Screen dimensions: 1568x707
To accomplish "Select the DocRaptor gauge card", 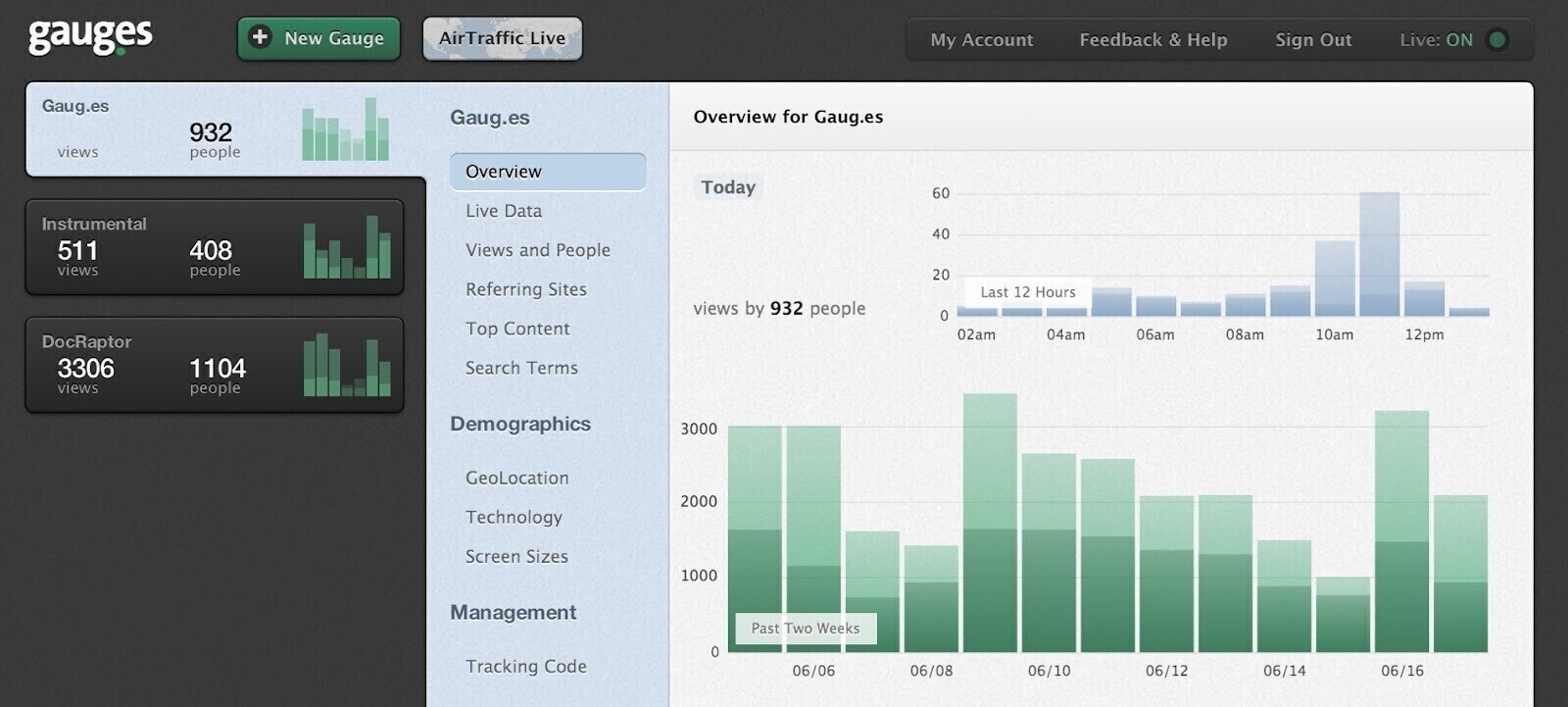I will [x=215, y=365].
